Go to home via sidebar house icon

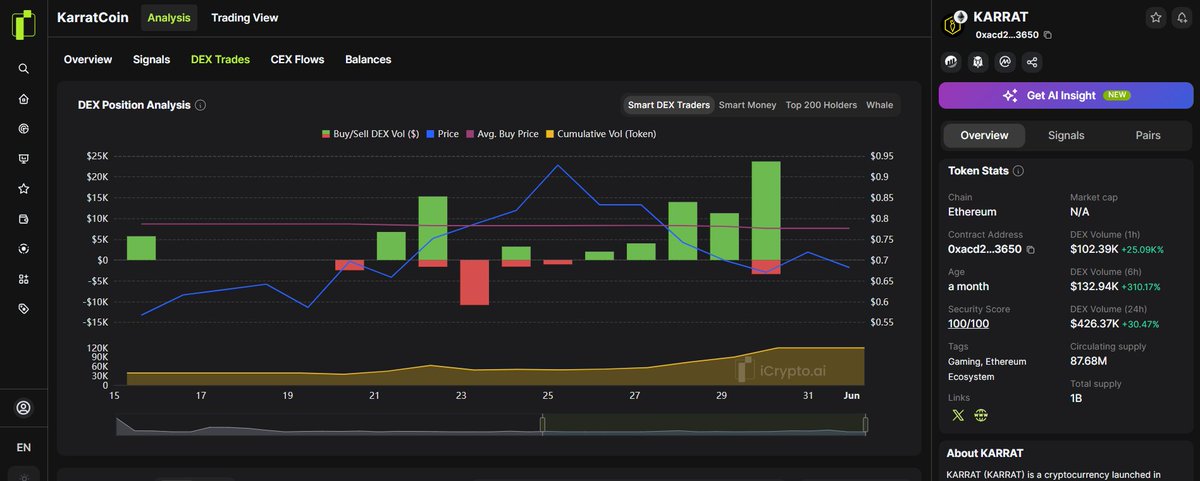pyautogui.click(x=23, y=99)
